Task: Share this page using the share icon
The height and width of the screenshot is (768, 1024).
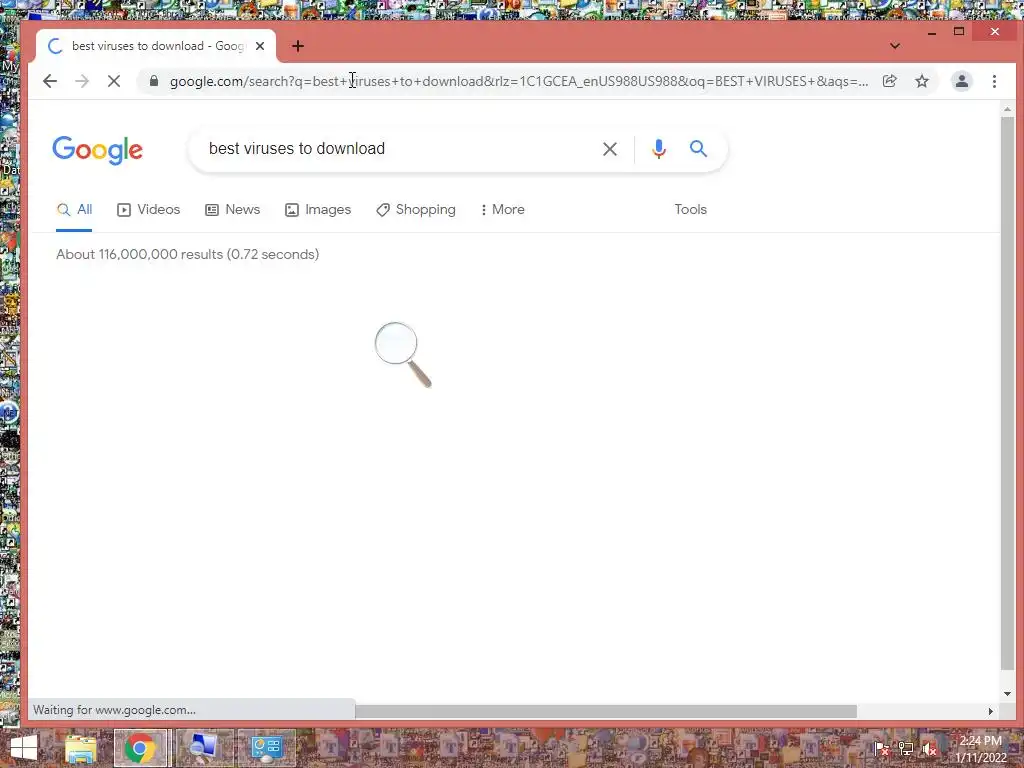Action: [x=889, y=81]
